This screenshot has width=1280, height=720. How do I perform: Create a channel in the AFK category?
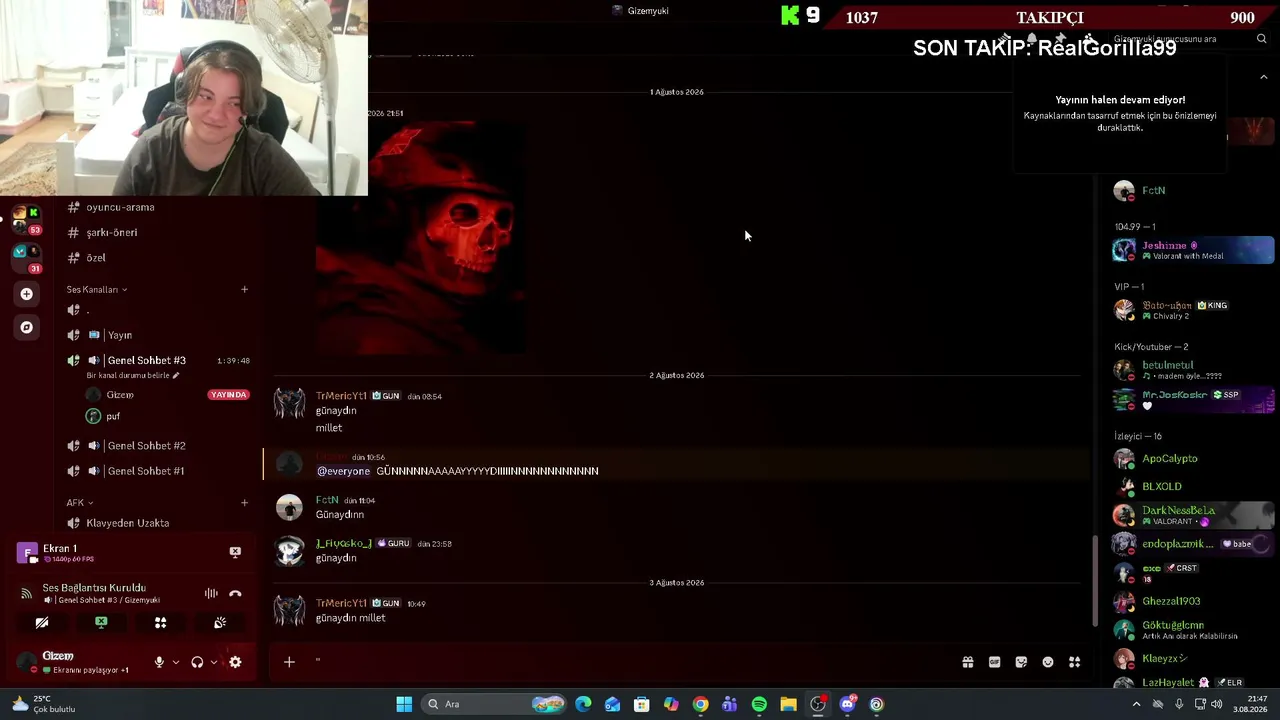coord(244,503)
